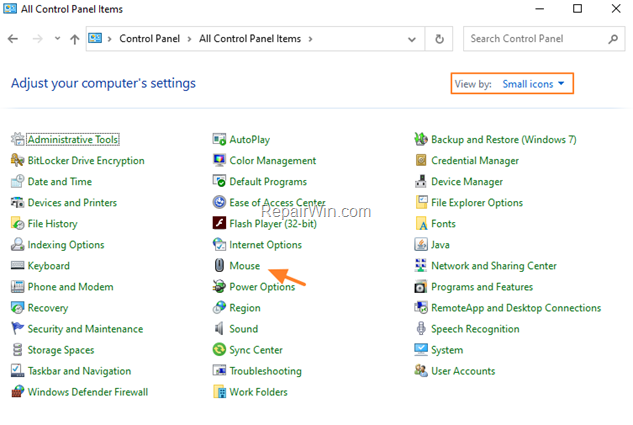The width and height of the screenshot is (633, 425).
Task: Click the Phone and Modem icon
Action: (17, 287)
